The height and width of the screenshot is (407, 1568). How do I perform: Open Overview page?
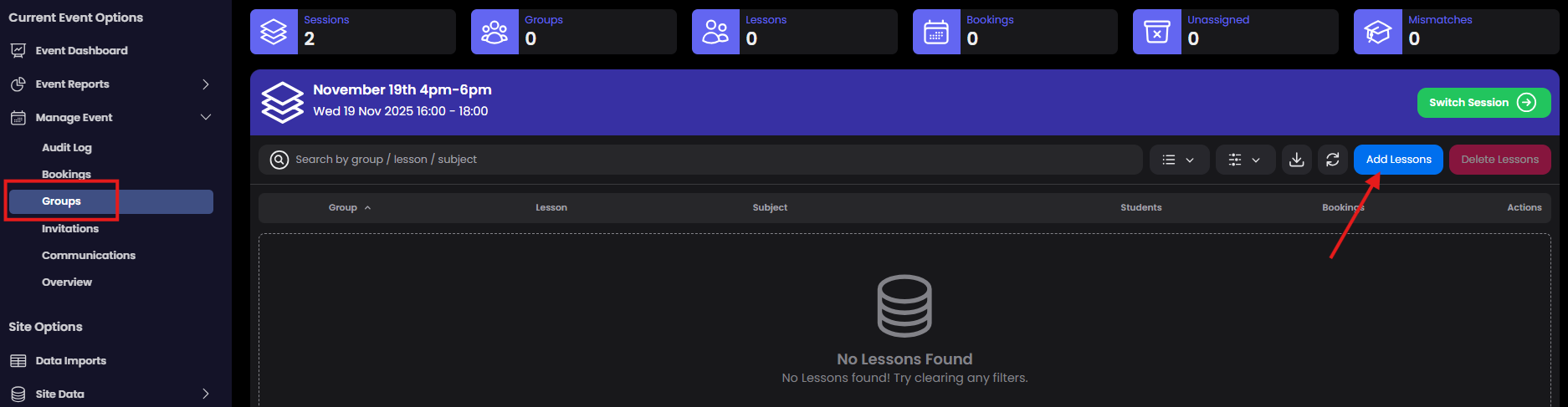pyautogui.click(x=67, y=282)
